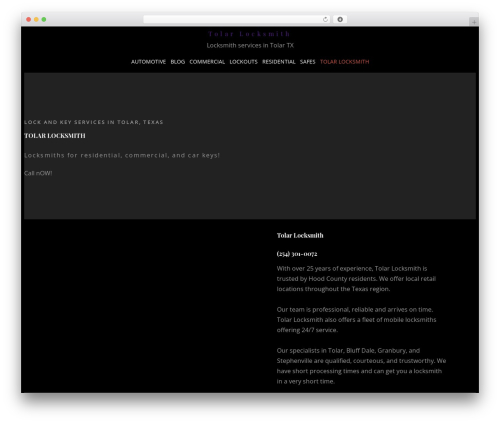Click the red close window button

[29, 19]
